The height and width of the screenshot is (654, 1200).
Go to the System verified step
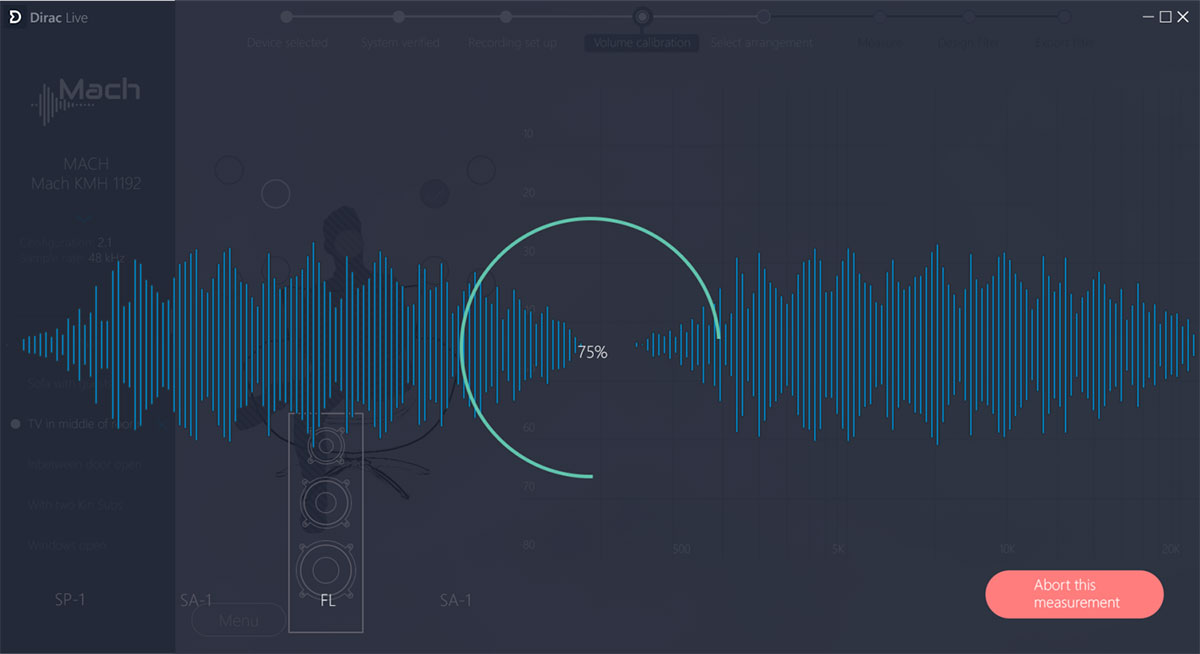pyautogui.click(x=399, y=17)
